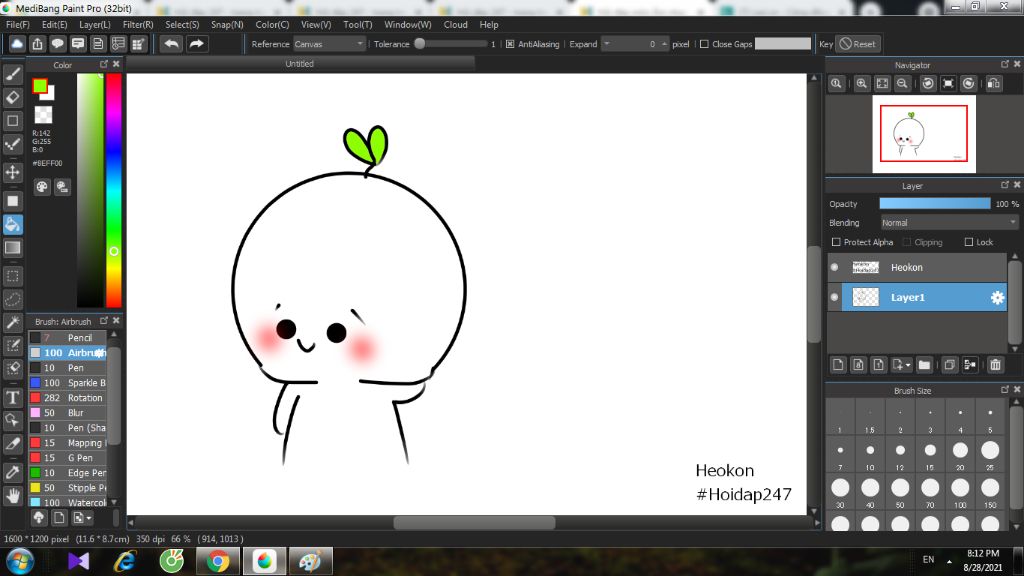
Task: Enable the layer Lock checkbox
Action: coord(968,242)
